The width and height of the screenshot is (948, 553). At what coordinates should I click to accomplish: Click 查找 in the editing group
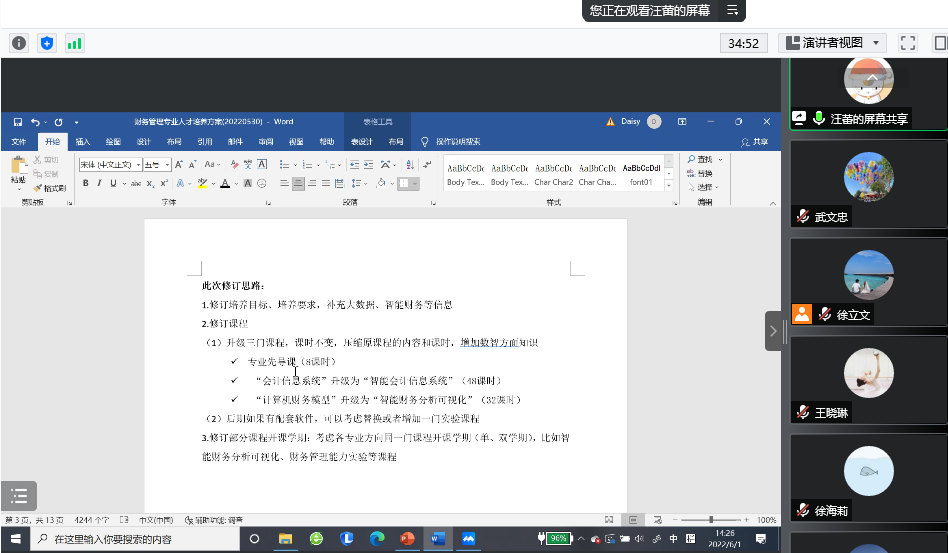pos(704,160)
